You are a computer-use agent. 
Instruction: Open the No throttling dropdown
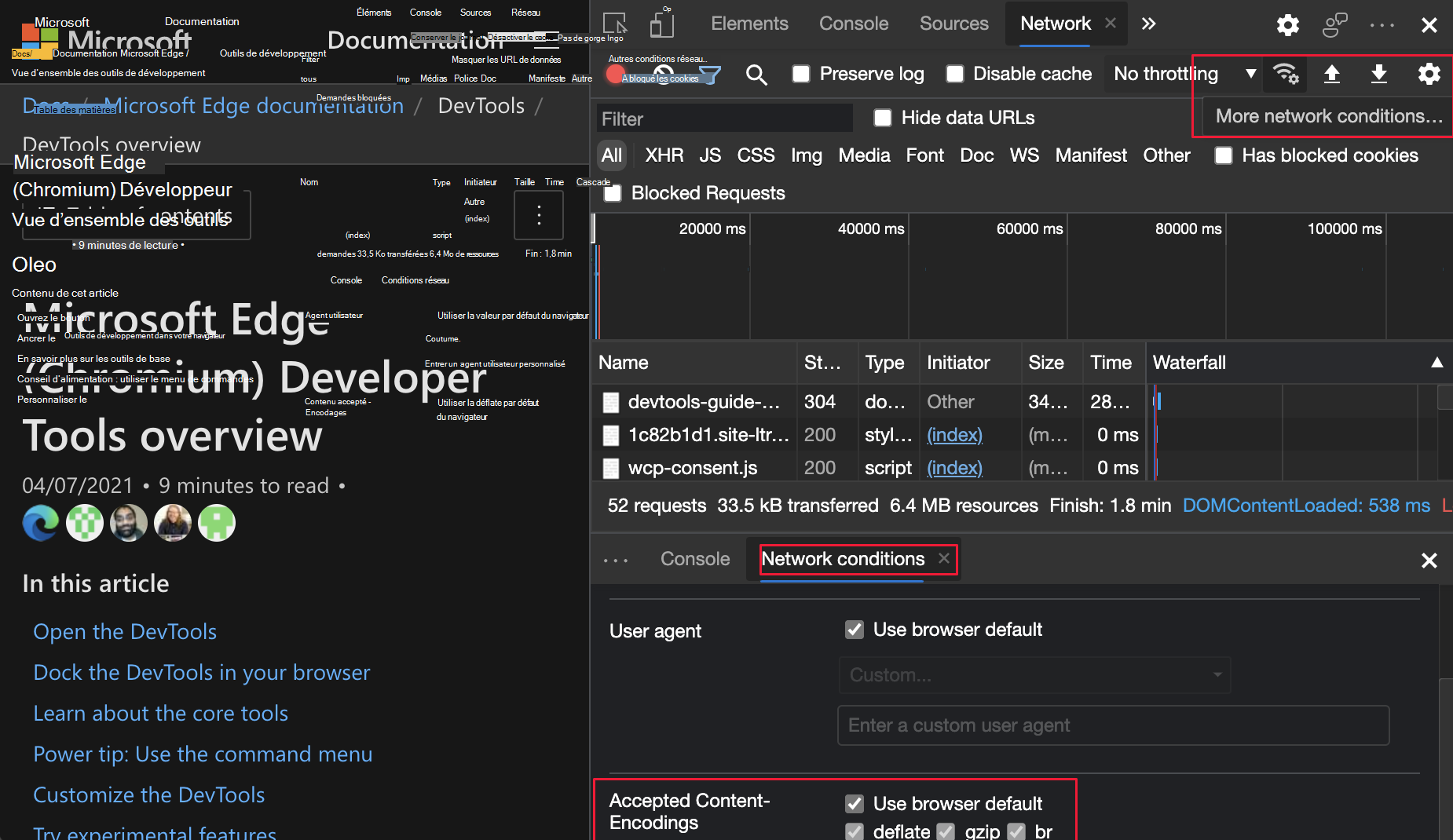1183,74
